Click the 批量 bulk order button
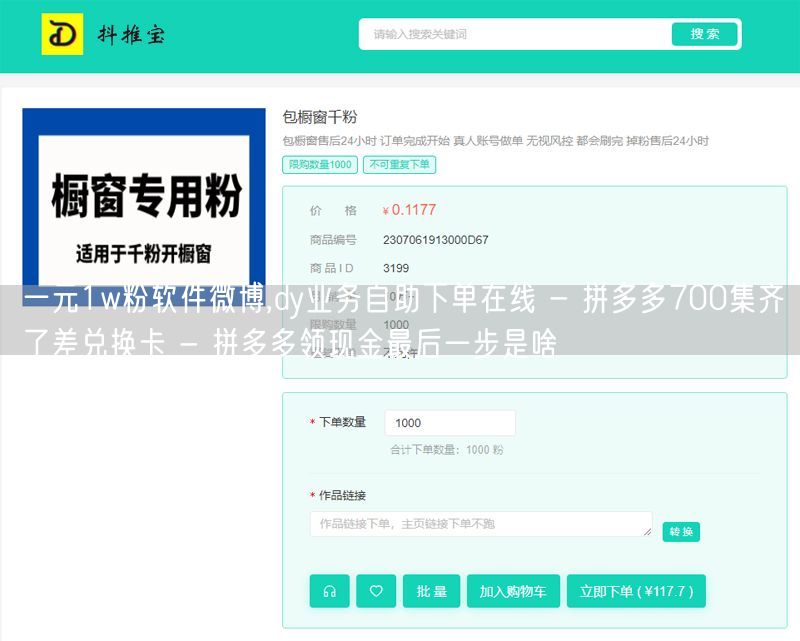The width and height of the screenshot is (800, 641). (x=432, y=591)
